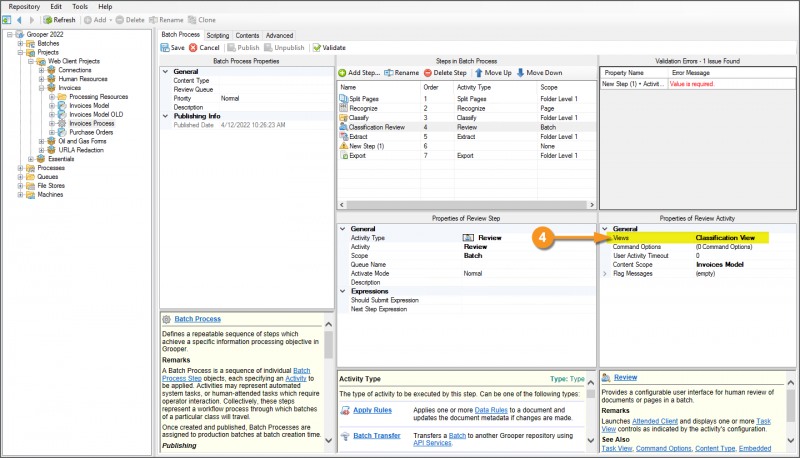Open the Repository menu
The width and height of the screenshot is (800, 458).
pos(24,6)
